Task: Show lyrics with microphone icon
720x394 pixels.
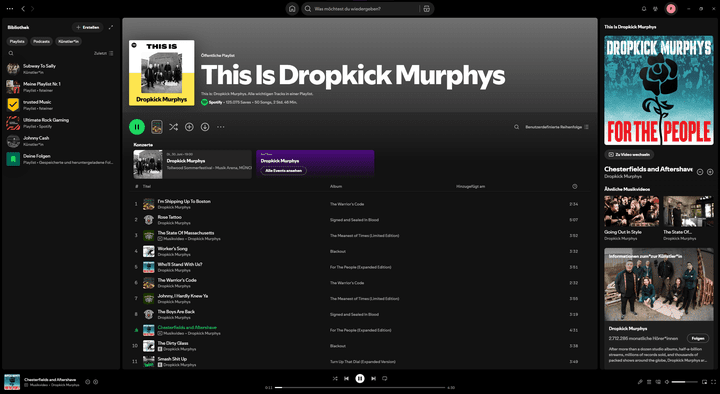Action: point(640,382)
